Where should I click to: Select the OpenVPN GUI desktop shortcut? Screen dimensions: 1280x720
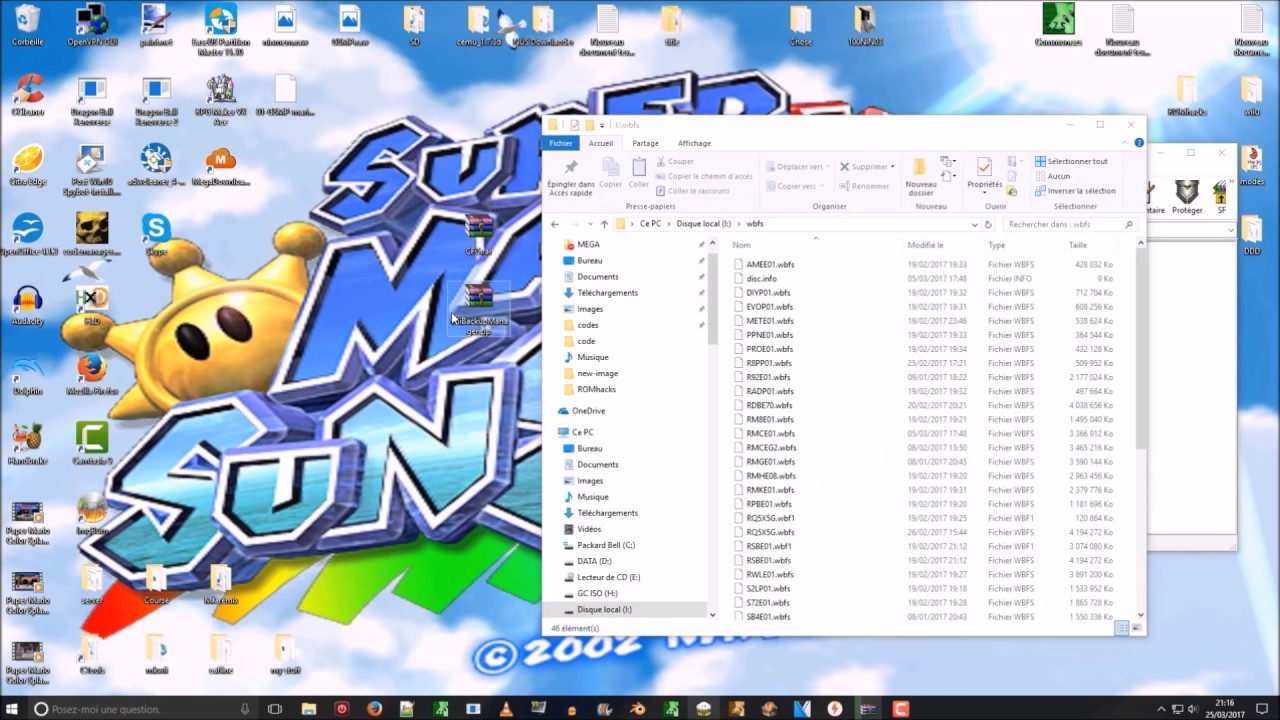pyautogui.click(x=92, y=26)
